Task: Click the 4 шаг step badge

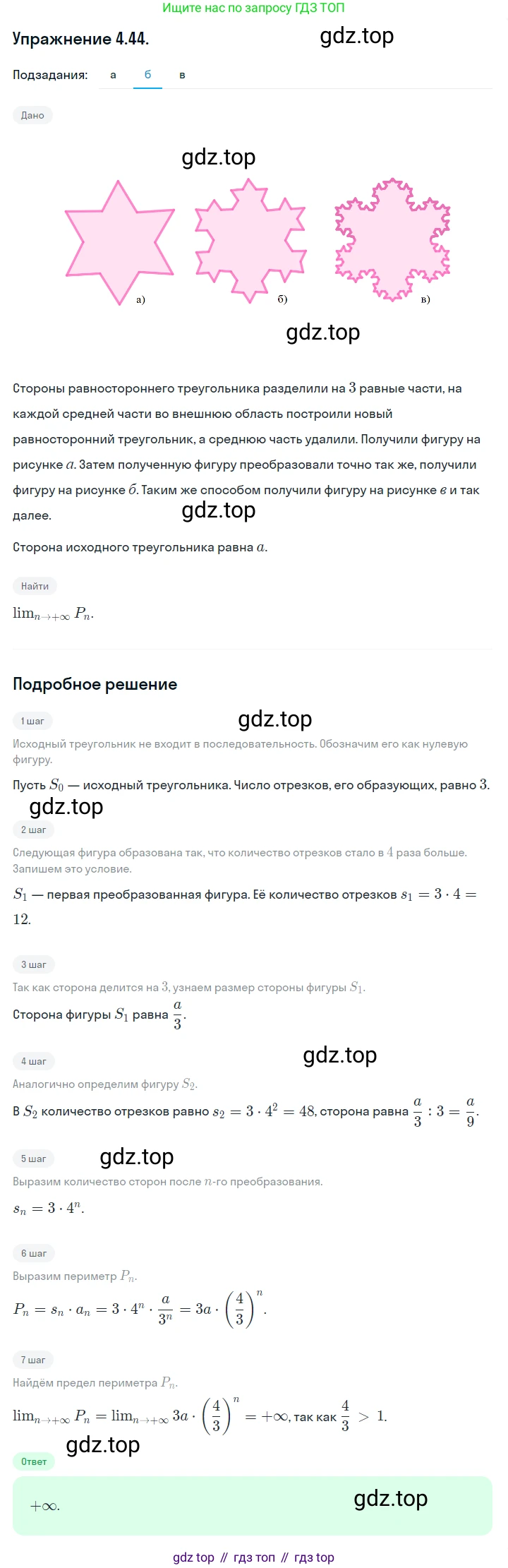Action: point(33,1061)
